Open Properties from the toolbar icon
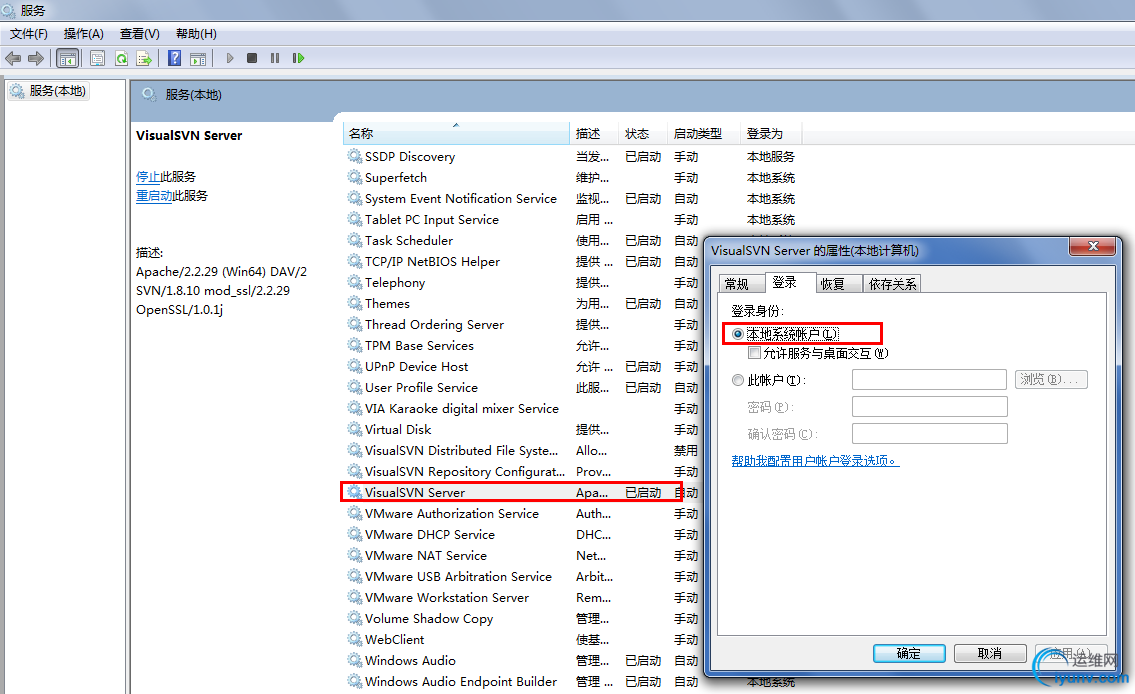This screenshot has height=694, width=1135. pyautogui.click(x=98, y=58)
